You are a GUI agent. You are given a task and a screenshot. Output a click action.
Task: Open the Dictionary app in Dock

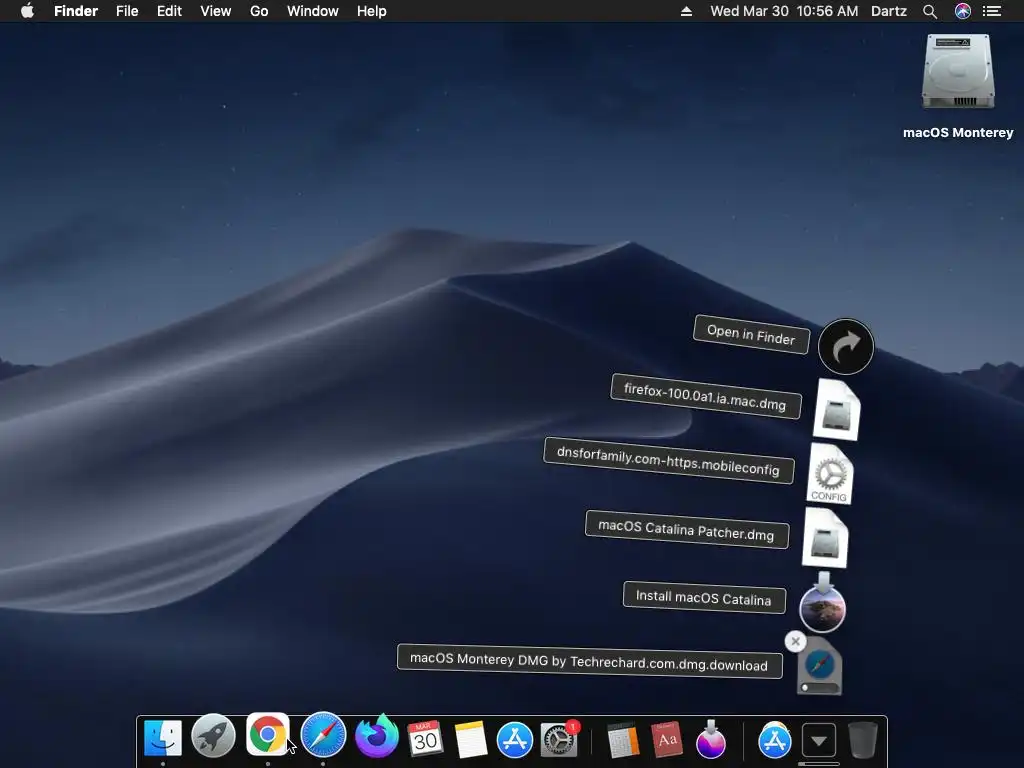coord(667,740)
